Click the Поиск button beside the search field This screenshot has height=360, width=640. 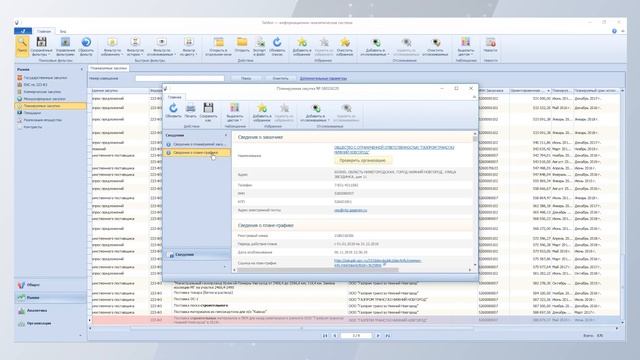click(246, 78)
